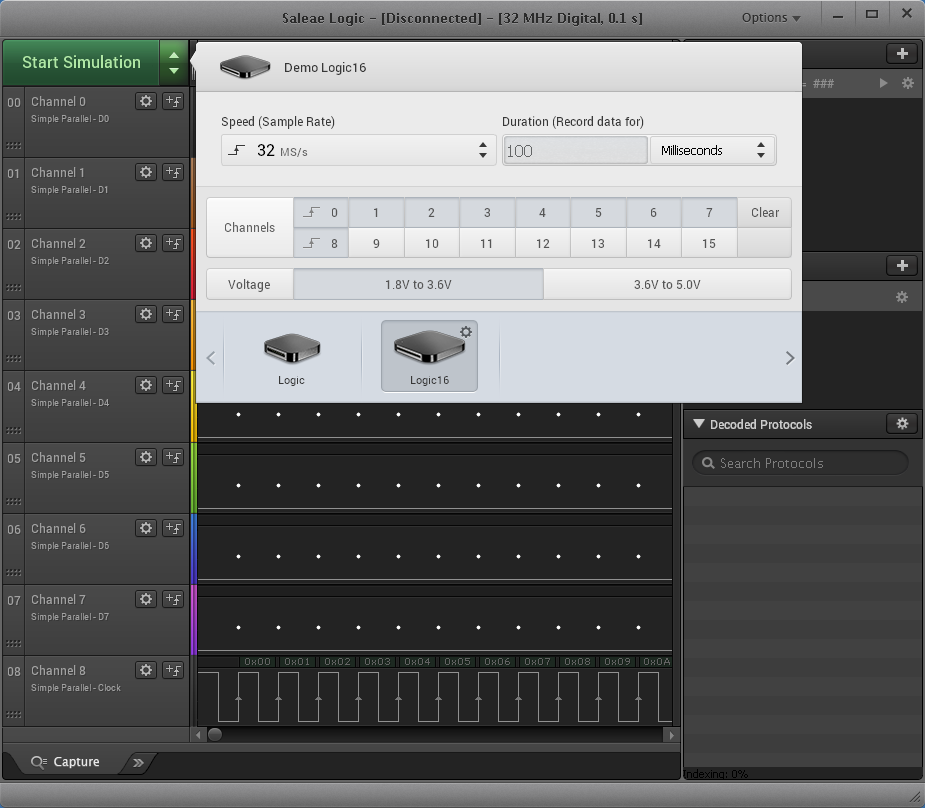Image resolution: width=925 pixels, height=808 pixels.
Task: Open Channel 2 settings gear
Action: 146,243
